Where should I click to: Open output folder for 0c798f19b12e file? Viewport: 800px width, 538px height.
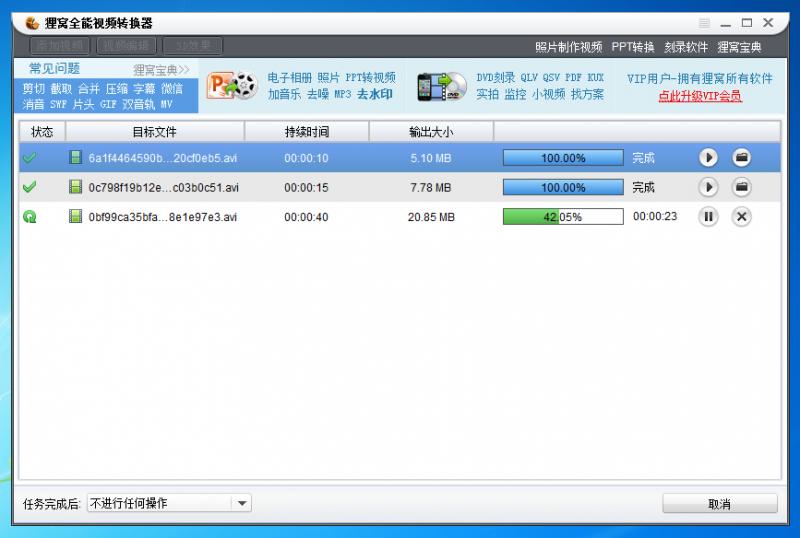(x=741, y=187)
